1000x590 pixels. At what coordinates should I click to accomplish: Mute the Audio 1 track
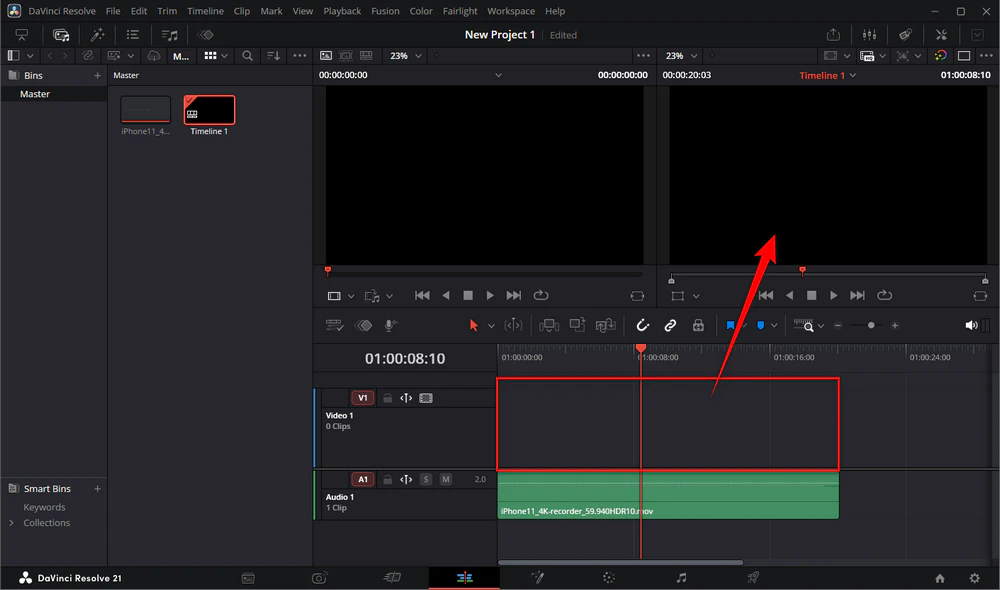(446, 479)
